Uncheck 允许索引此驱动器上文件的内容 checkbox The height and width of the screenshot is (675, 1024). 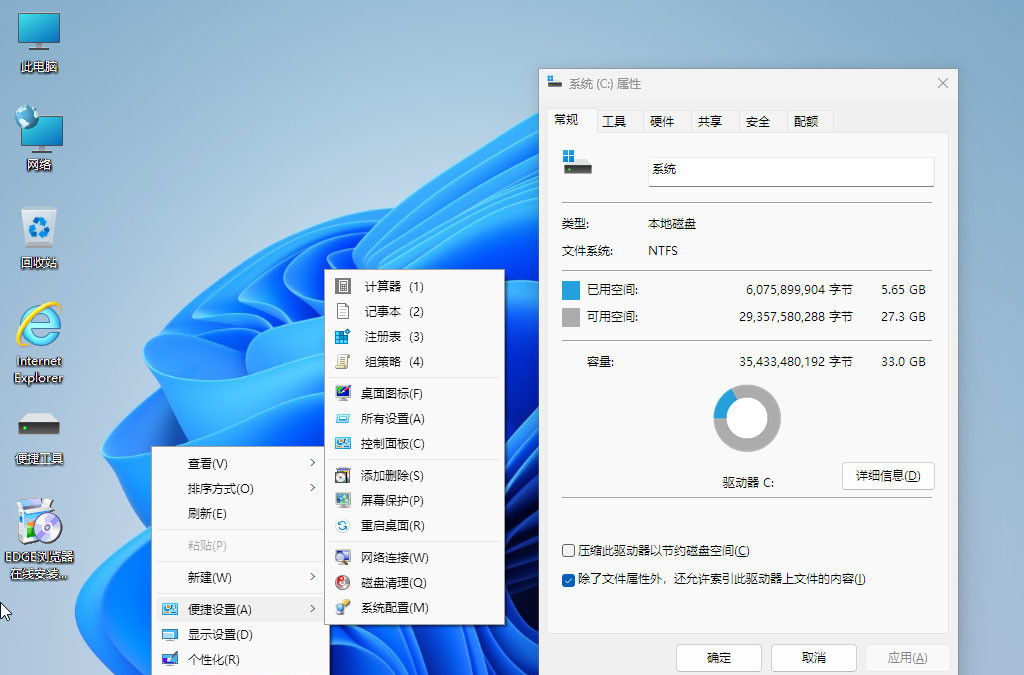click(x=568, y=580)
